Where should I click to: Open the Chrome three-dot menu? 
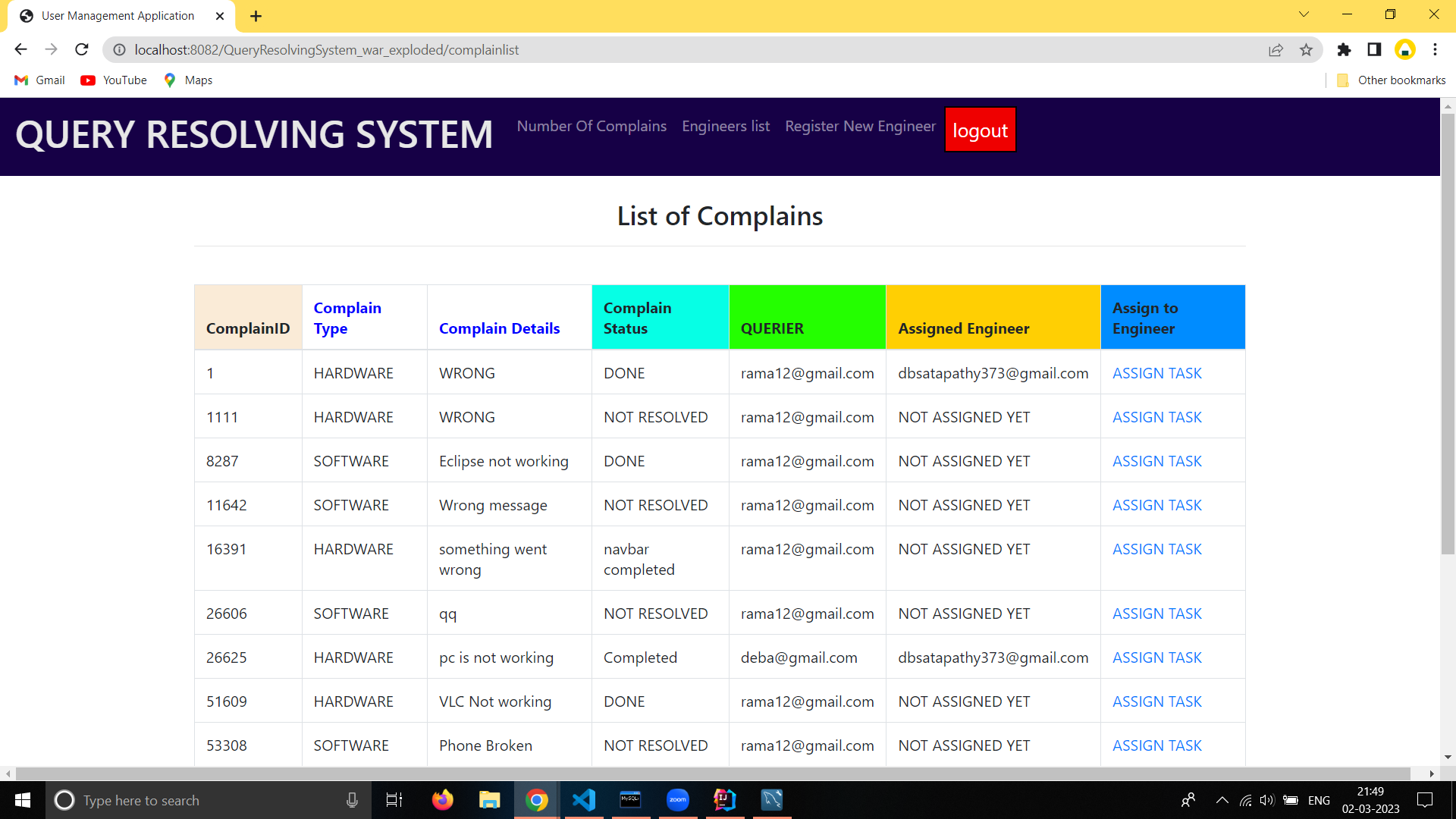coord(1435,50)
